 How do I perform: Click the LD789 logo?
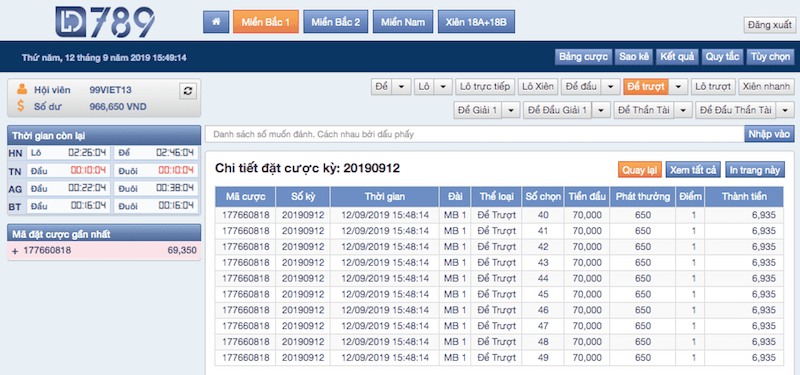[x=105, y=22]
